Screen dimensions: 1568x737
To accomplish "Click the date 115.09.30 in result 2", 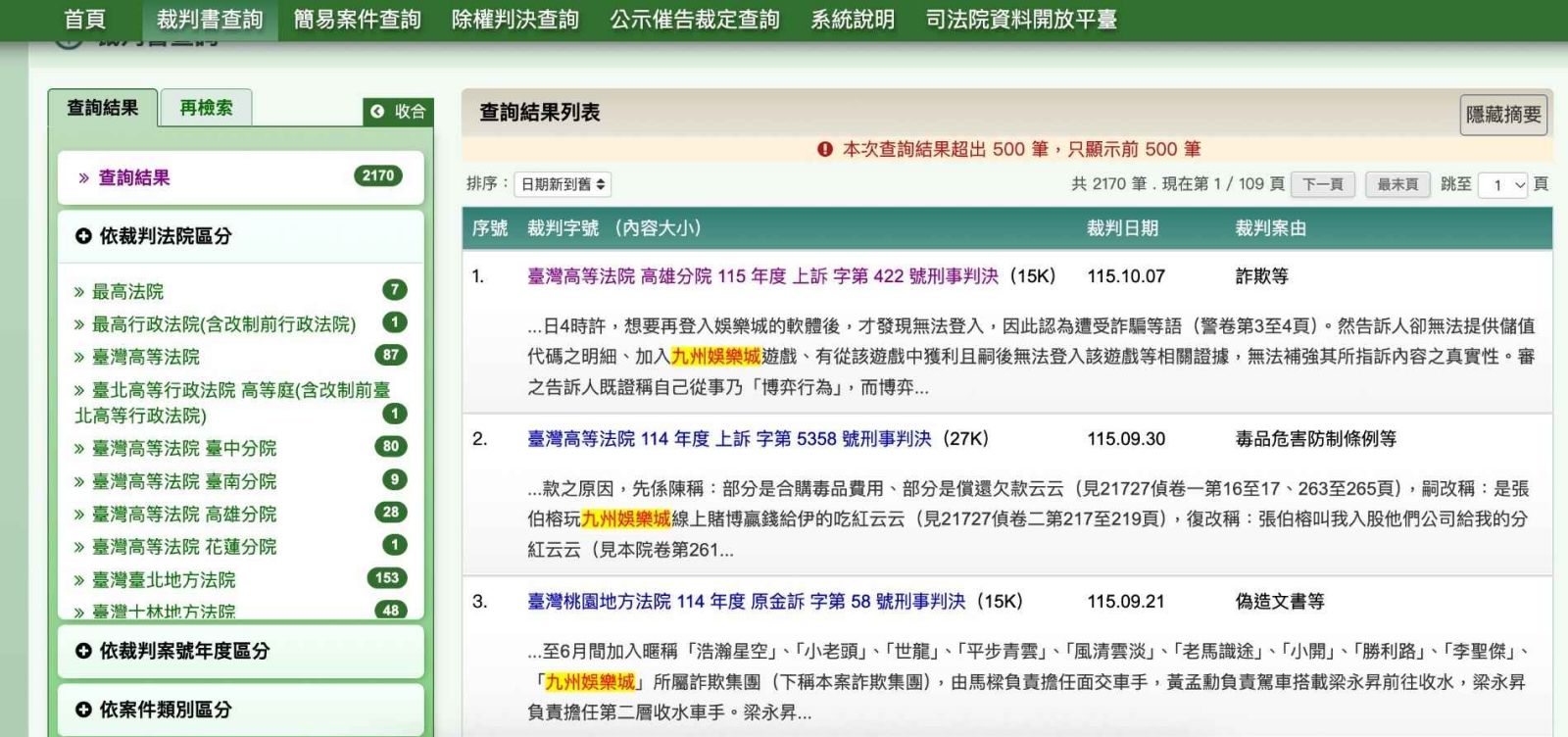I will click(1126, 439).
